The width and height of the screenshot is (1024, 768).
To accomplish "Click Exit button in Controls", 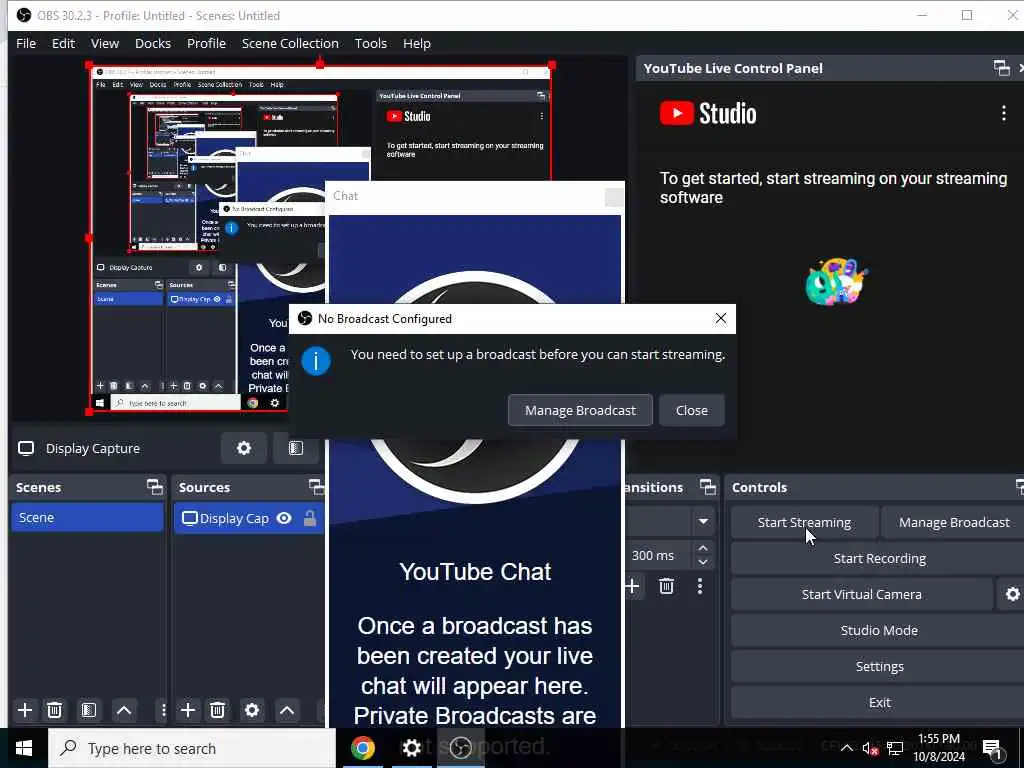I will tap(879, 702).
